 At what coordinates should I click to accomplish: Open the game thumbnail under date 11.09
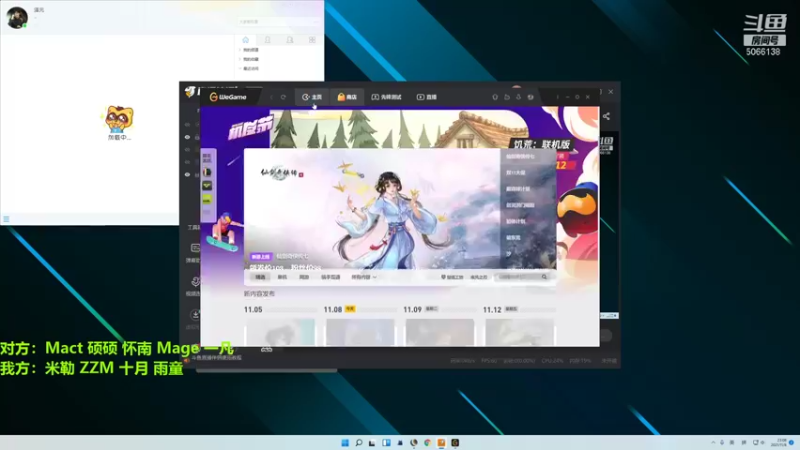click(439, 332)
